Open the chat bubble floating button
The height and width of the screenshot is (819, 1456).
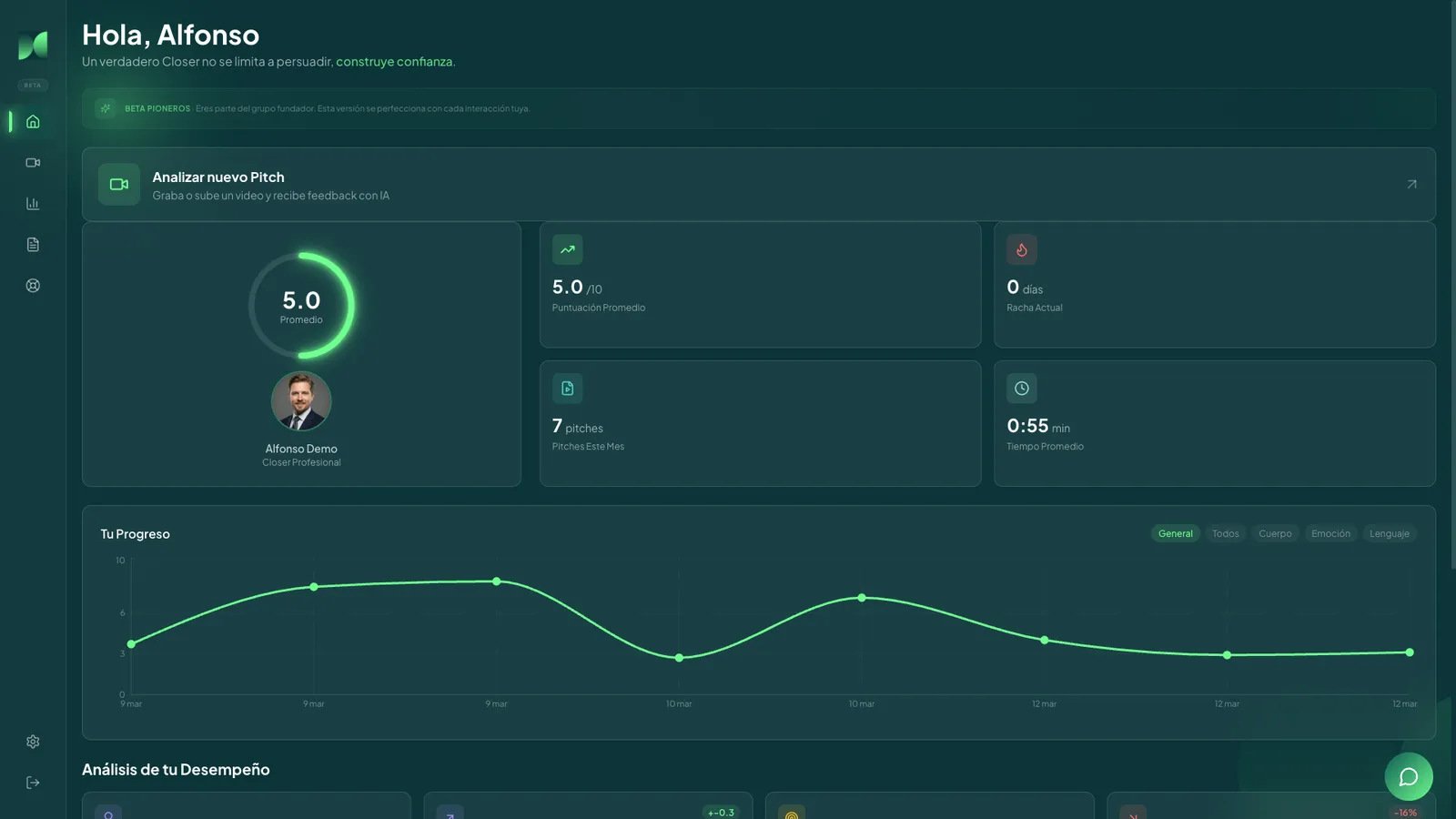pos(1409,776)
